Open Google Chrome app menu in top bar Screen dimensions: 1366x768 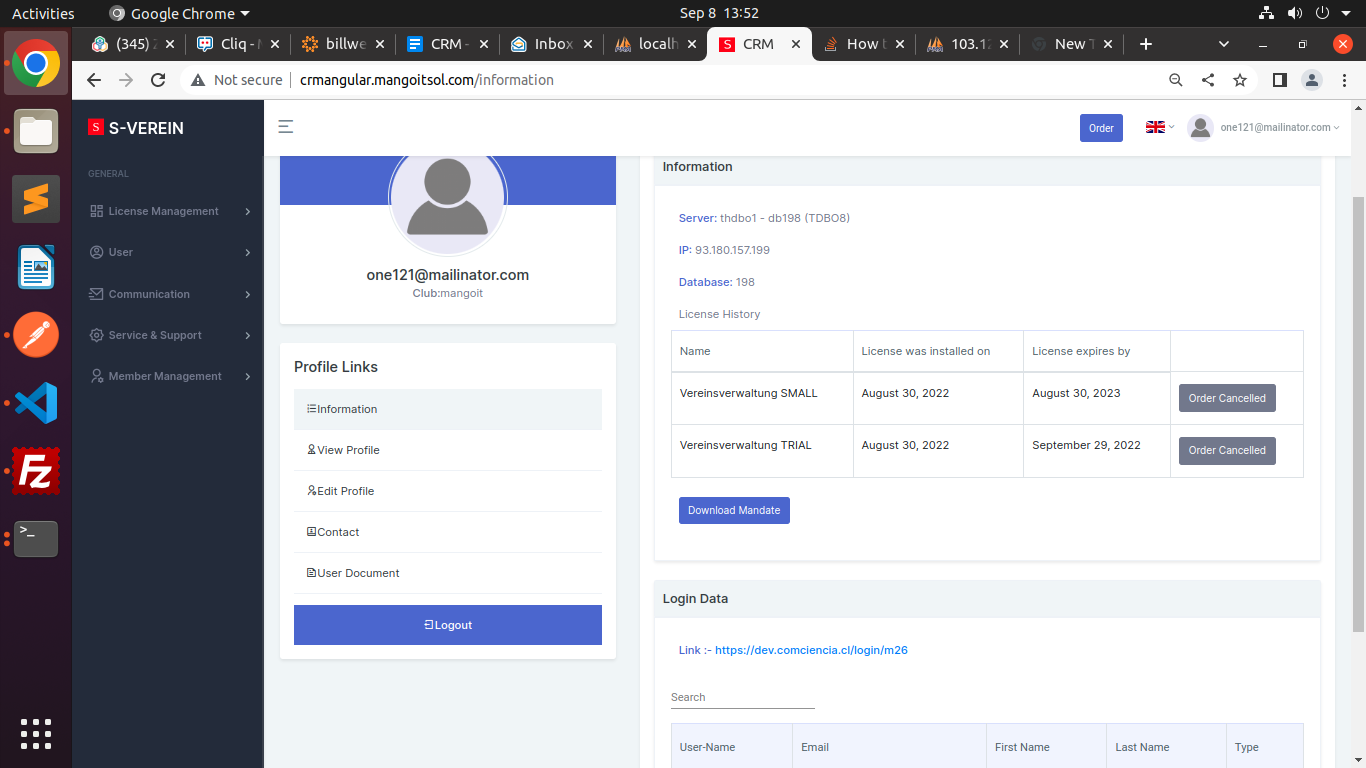pos(179,14)
